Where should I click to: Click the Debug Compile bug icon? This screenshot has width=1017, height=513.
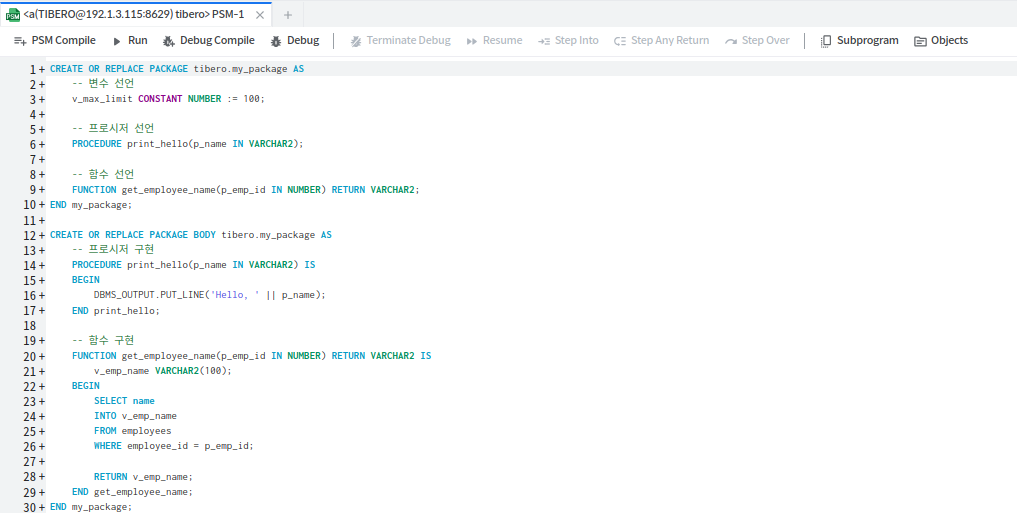point(168,41)
